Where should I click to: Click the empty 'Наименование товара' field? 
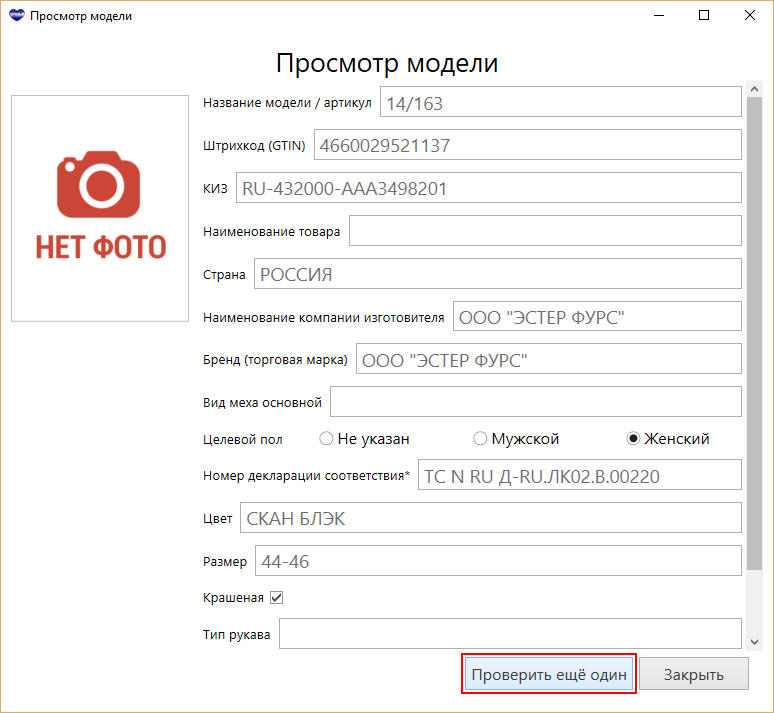(545, 231)
